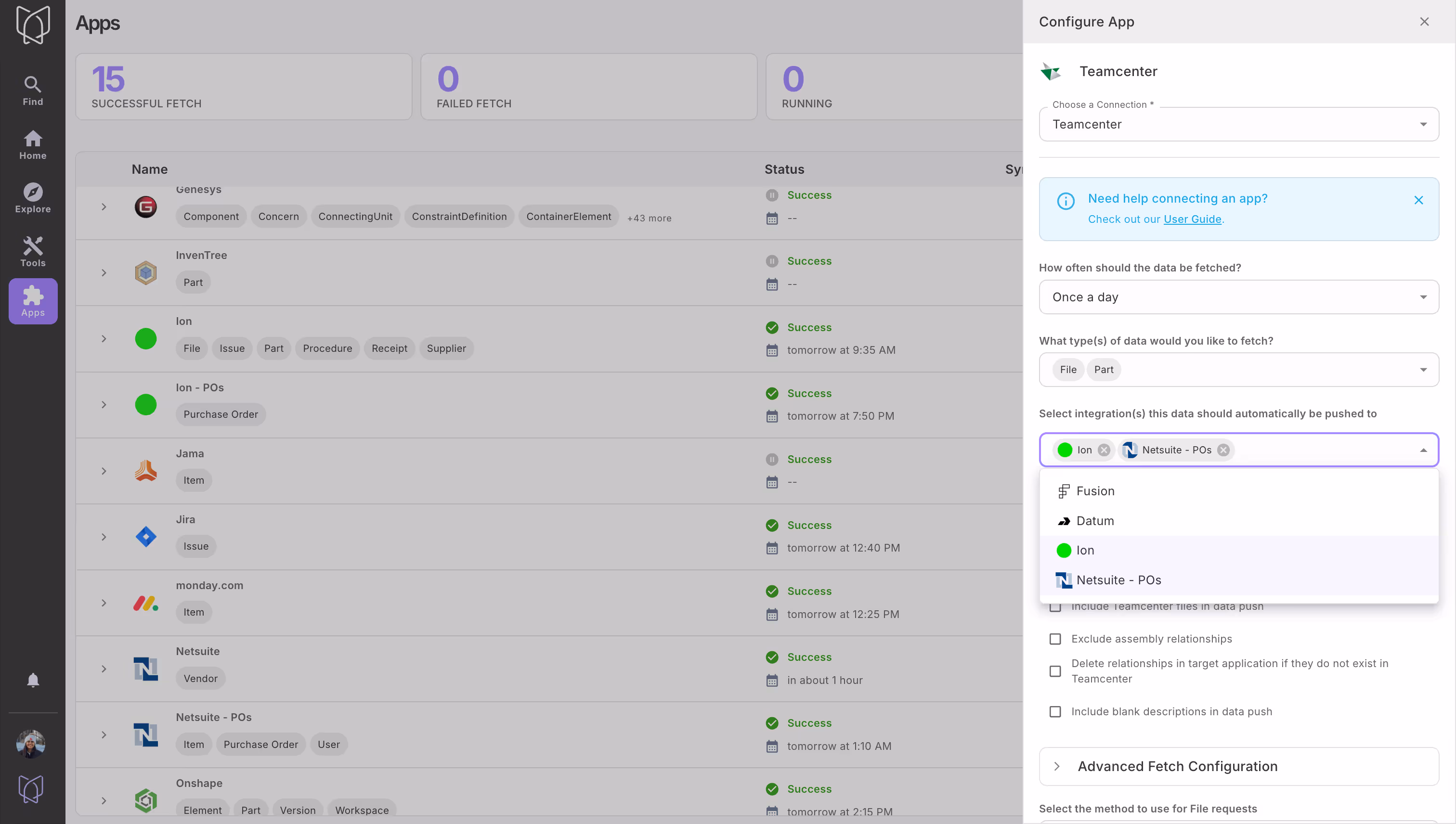1456x824 pixels.
Task: Open the Find search in sidebar
Action: pos(33,91)
